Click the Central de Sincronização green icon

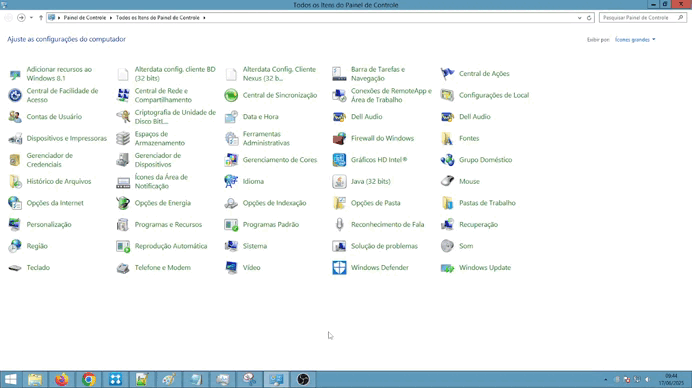(231, 95)
